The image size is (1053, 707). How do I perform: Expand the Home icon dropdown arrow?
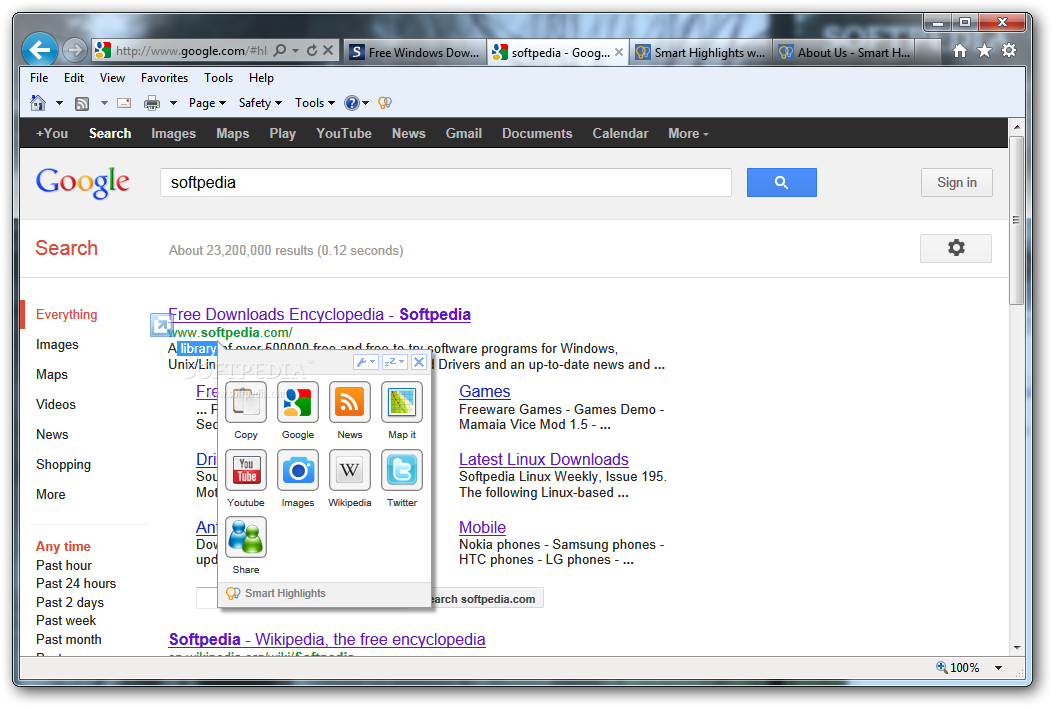pos(59,103)
